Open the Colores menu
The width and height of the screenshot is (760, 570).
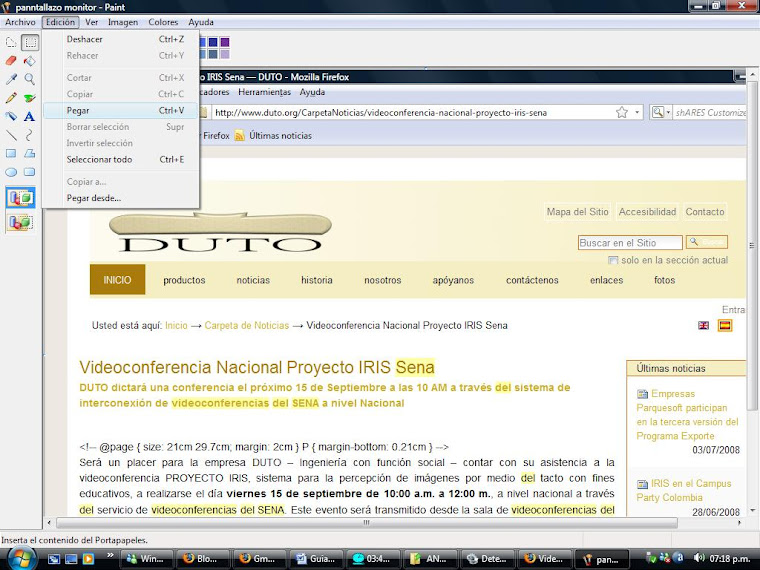[x=163, y=22]
